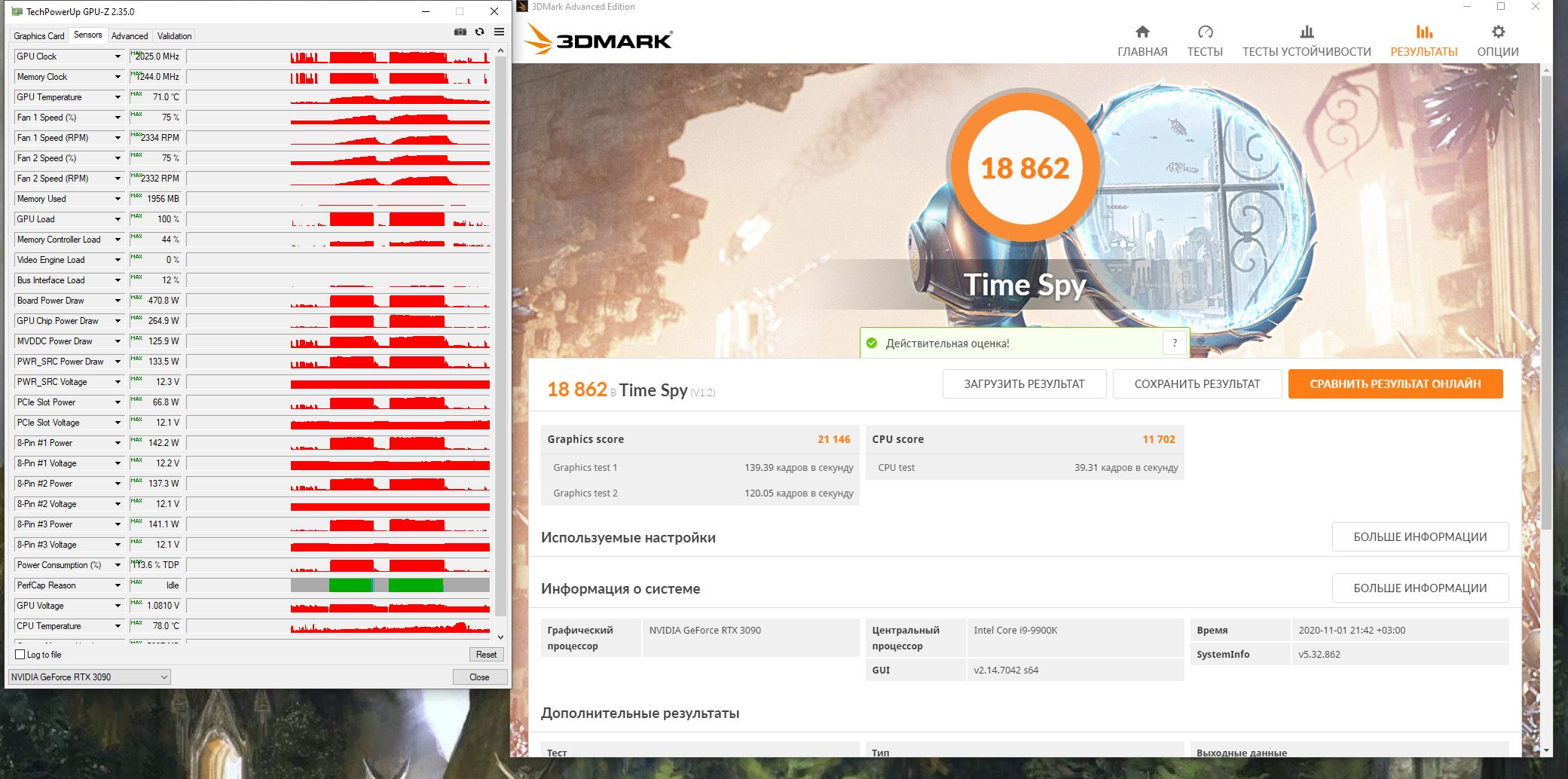Open the GPU Clock sensor dropdown
Screen dimensions: 1568x779
[118, 57]
